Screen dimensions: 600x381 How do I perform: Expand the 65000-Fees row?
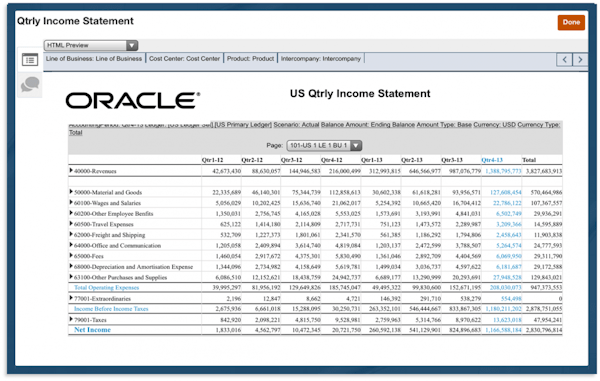click(x=71, y=255)
